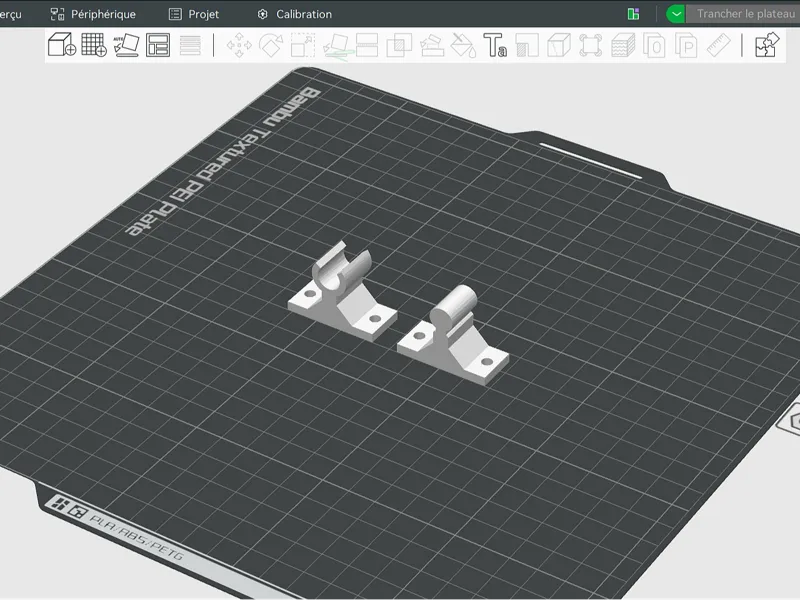800x600 pixels.
Task: Click the second plate icon above PLA/ABS/PETG label
Action: point(78,511)
